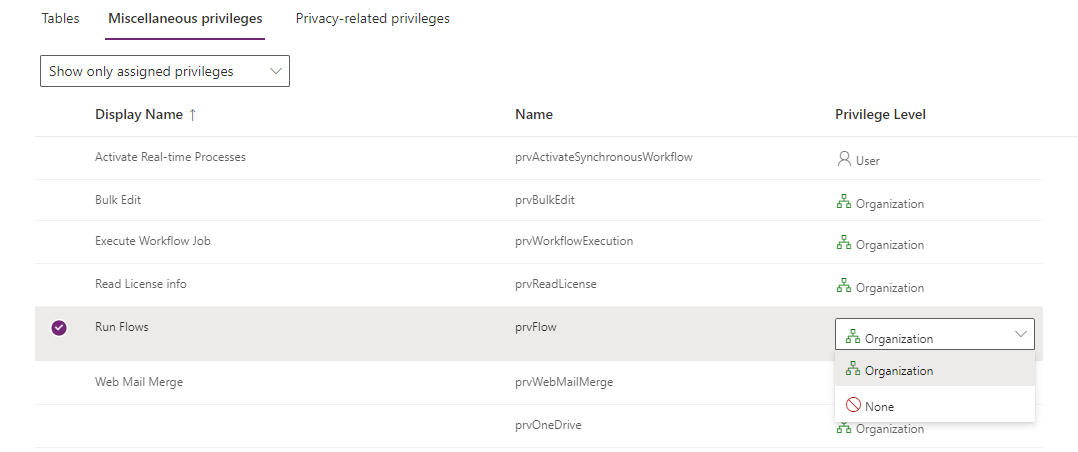The width and height of the screenshot is (1078, 452).
Task: Select the Bulk Edit row name
Action: tap(118, 200)
